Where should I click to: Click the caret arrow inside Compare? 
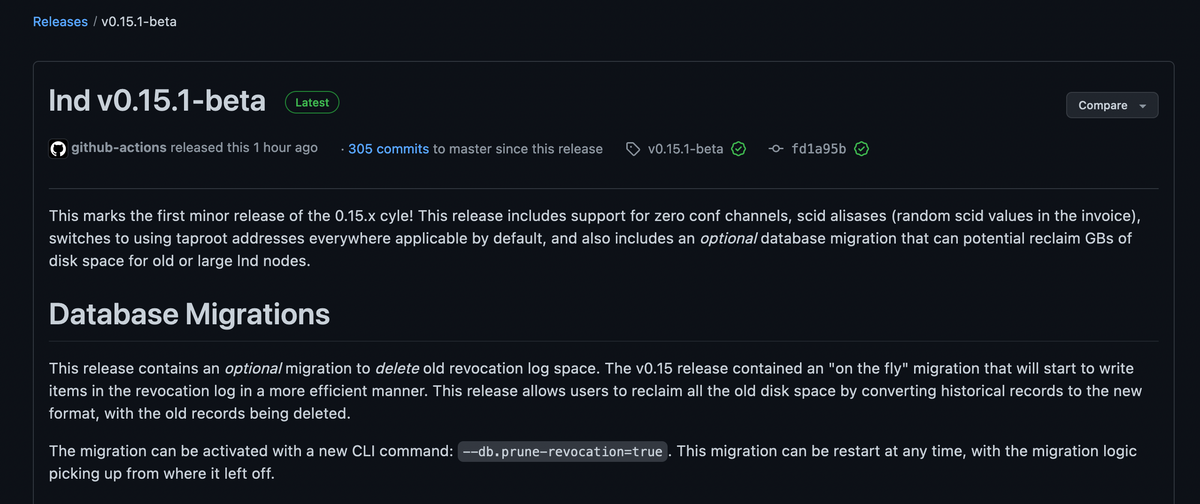pos(1142,106)
